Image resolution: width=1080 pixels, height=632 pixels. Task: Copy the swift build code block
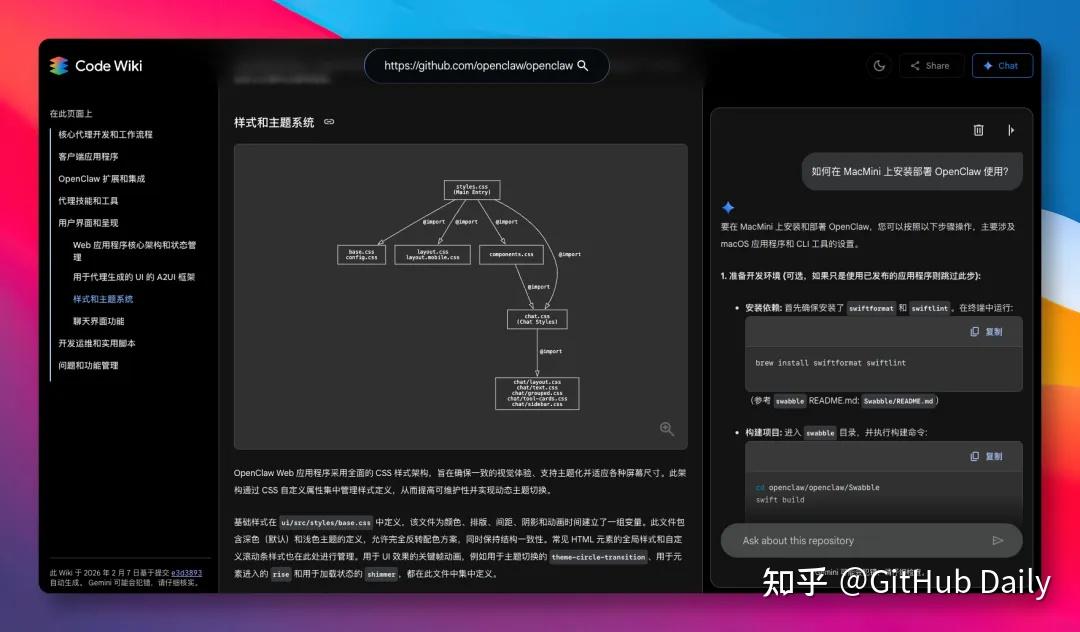[986, 456]
